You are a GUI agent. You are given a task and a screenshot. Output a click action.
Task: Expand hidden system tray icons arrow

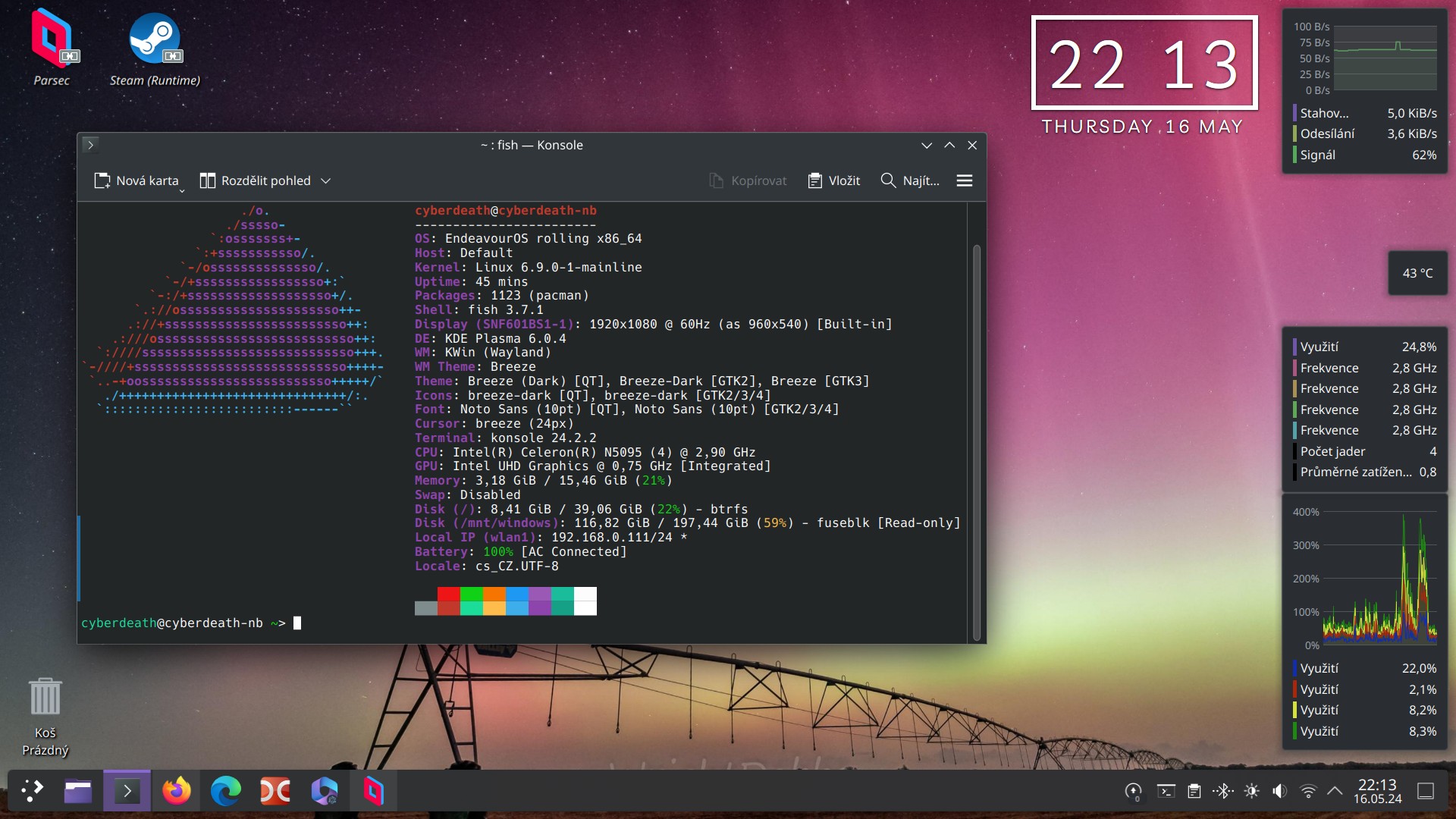click(1335, 791)
